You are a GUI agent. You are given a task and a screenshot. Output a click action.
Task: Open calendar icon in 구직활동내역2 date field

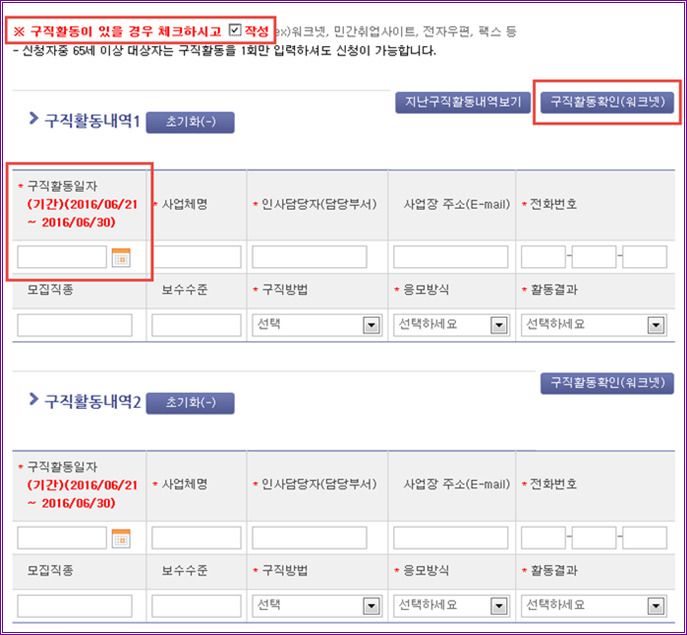(x=121, y=538)
